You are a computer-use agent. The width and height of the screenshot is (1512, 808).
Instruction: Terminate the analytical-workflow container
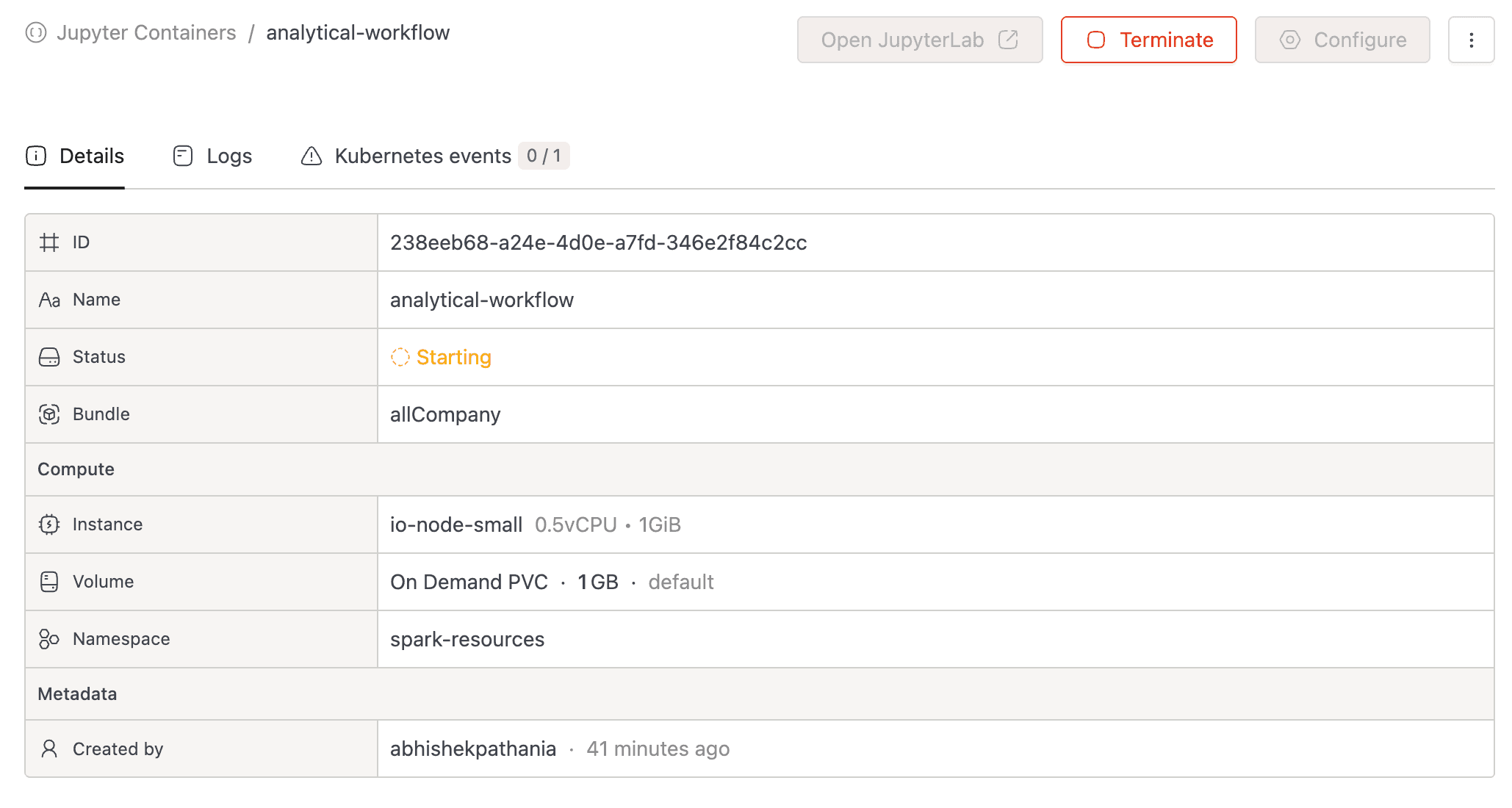click(1148, 40)
